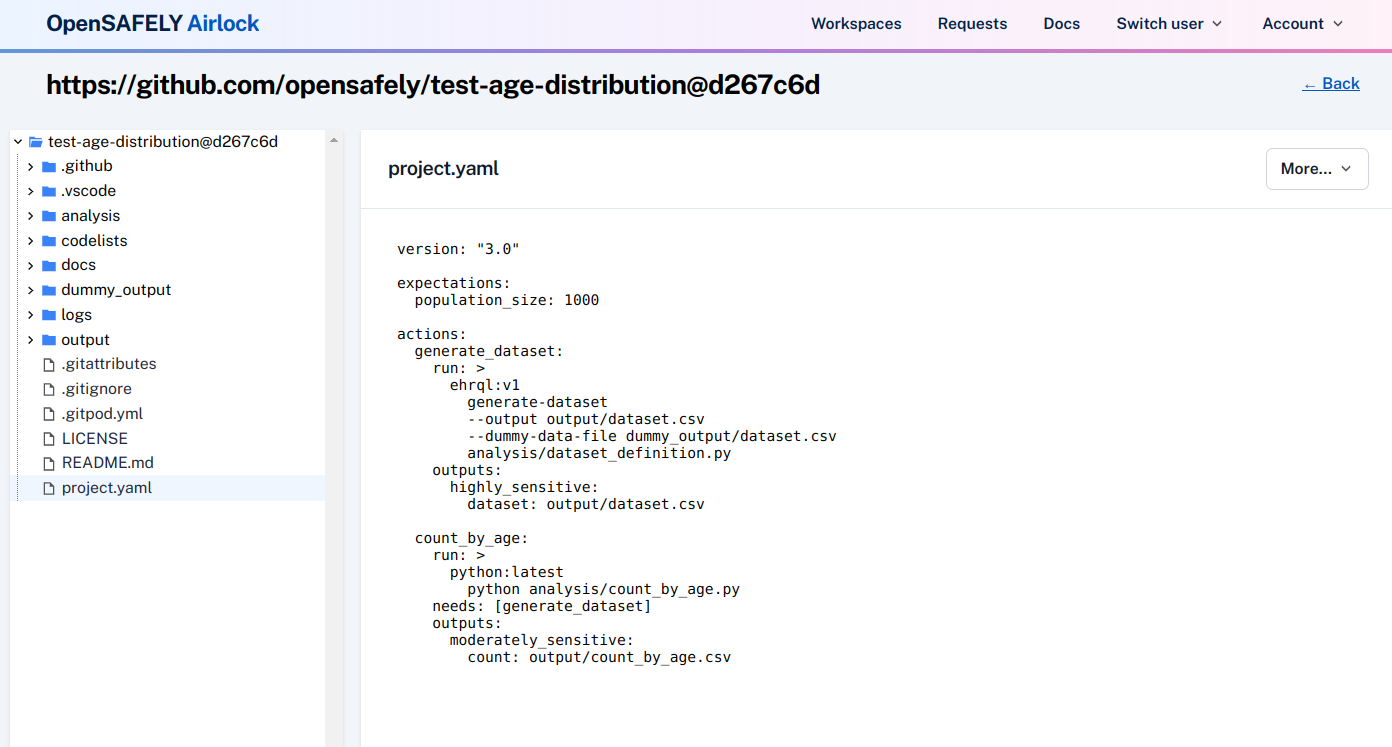
Task: Open the Docs page
Action: pos(1061,23)
